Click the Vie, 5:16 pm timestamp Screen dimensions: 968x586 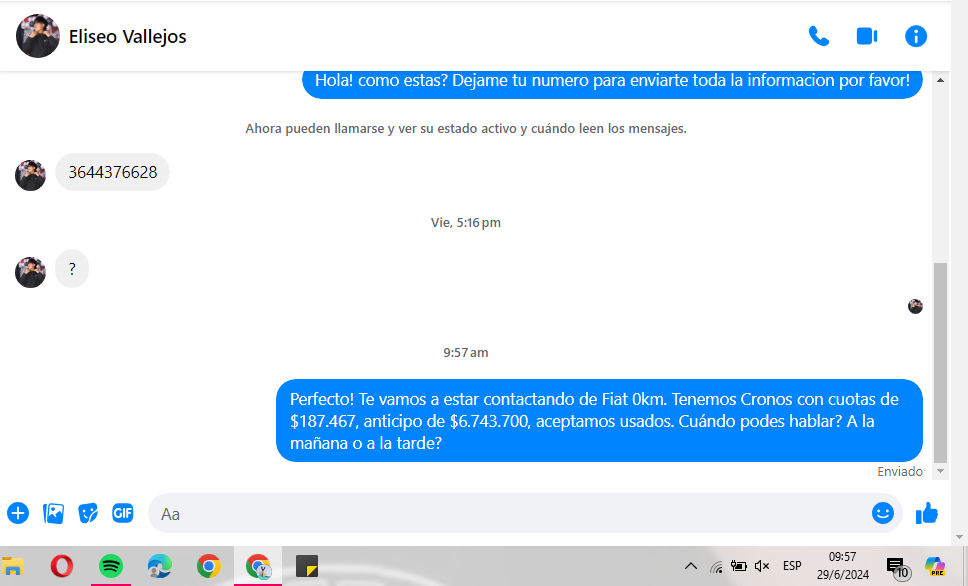pyautogui.click(x=465, y=223)
